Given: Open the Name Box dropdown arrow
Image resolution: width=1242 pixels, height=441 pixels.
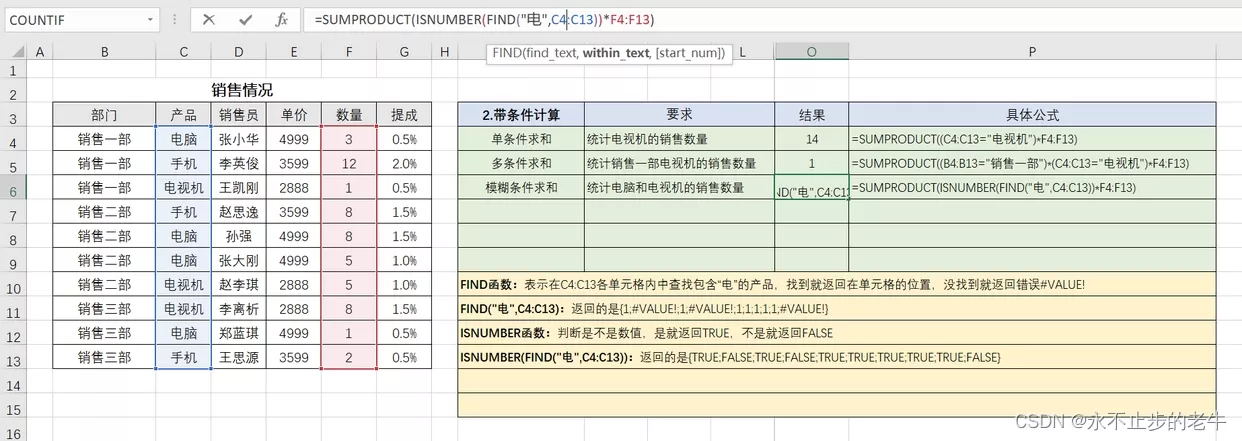Looking at the screenshot, I should [x=150, y=19].
